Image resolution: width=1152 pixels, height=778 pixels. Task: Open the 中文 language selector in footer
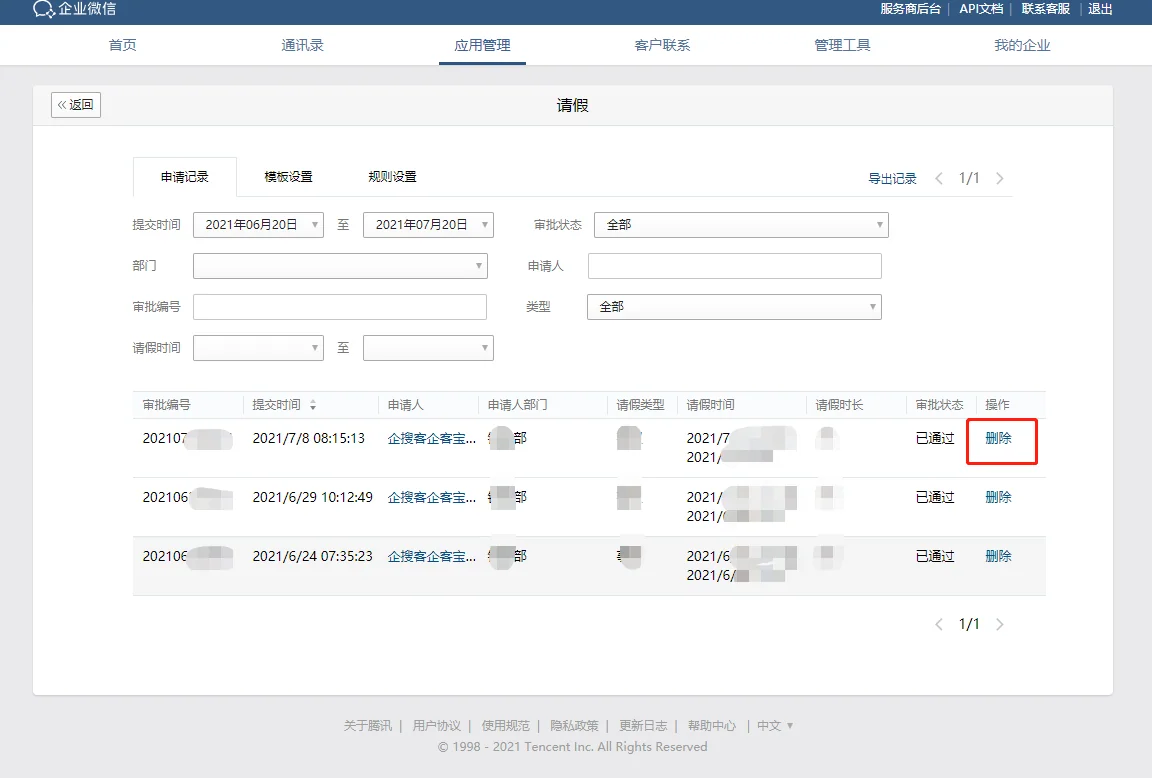(x=774, y=726)
